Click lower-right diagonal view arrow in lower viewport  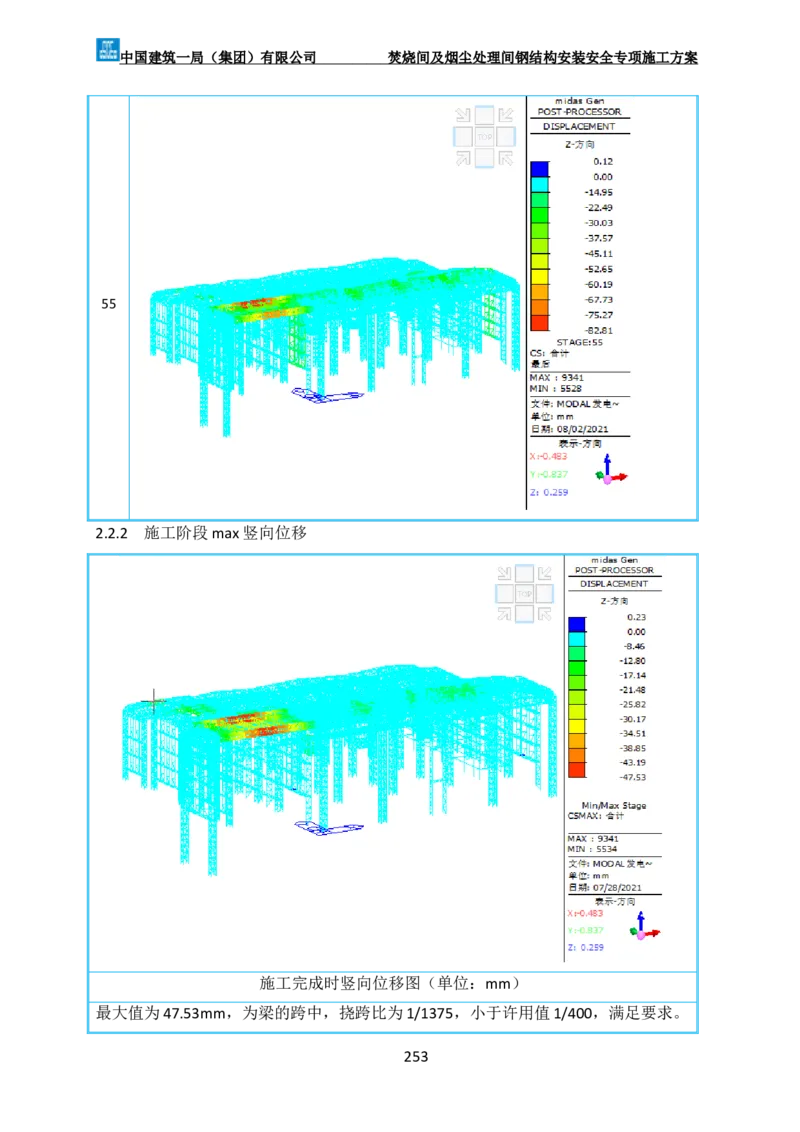(546, 615)
